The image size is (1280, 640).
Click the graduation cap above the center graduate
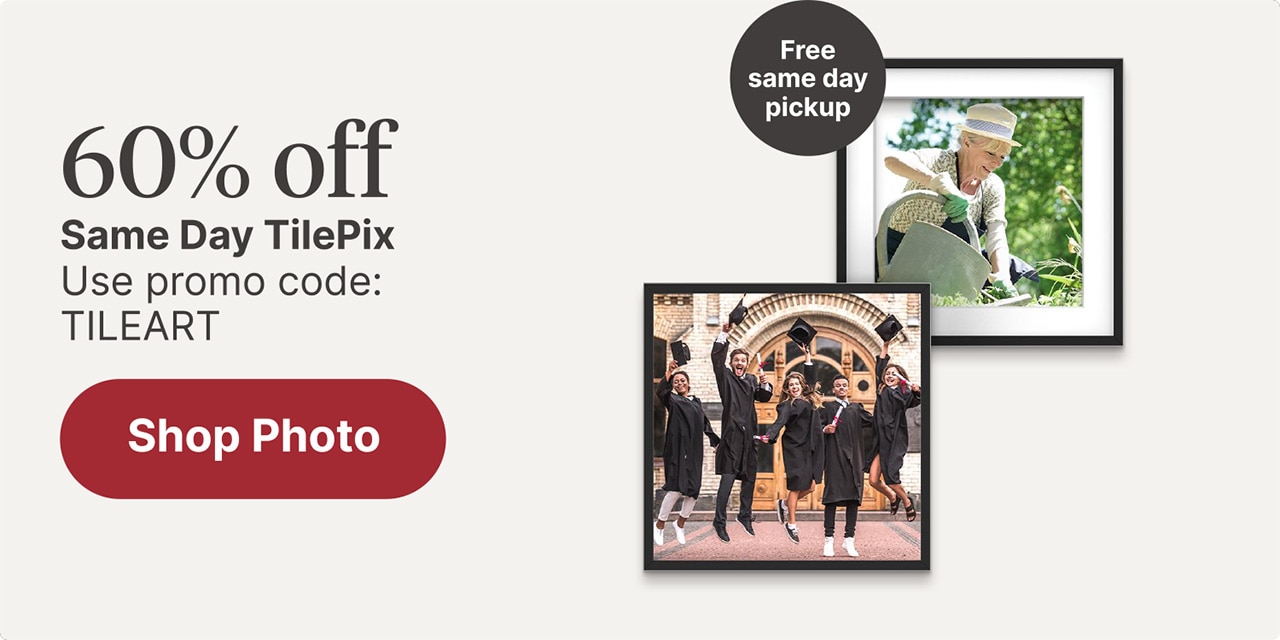(802, 332)
